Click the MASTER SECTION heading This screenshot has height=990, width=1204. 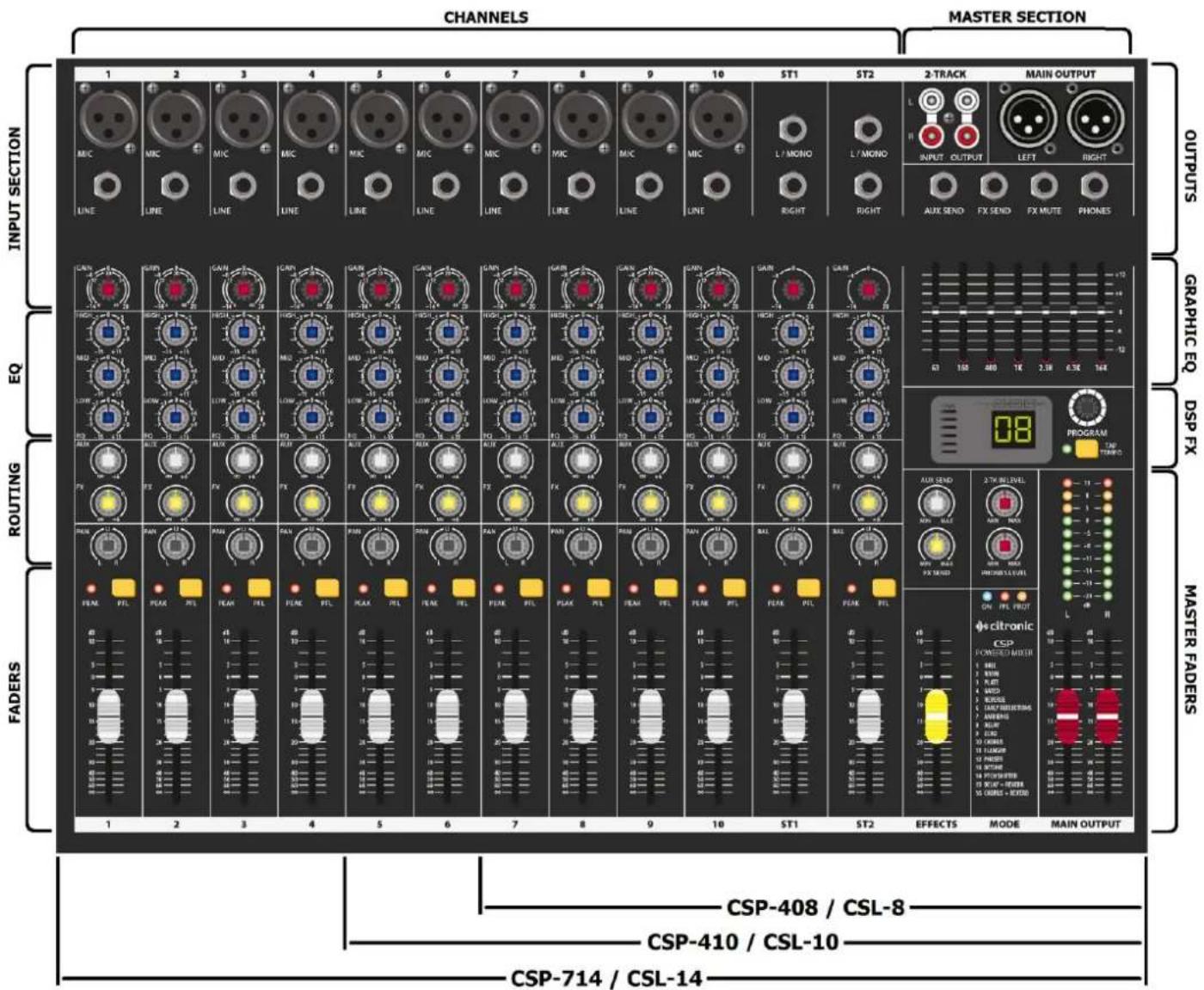tap(1017, 16)
